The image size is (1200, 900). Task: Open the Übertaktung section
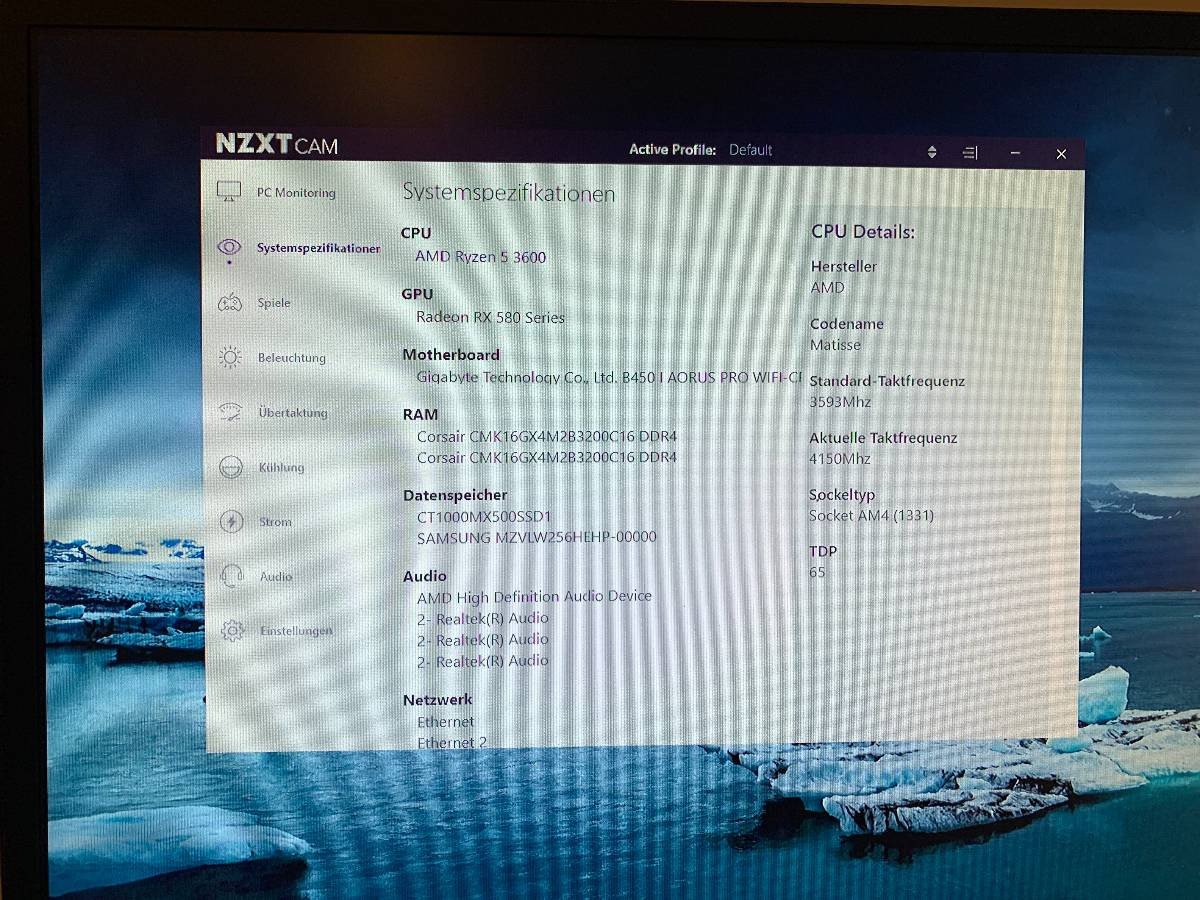click(293, 413)
